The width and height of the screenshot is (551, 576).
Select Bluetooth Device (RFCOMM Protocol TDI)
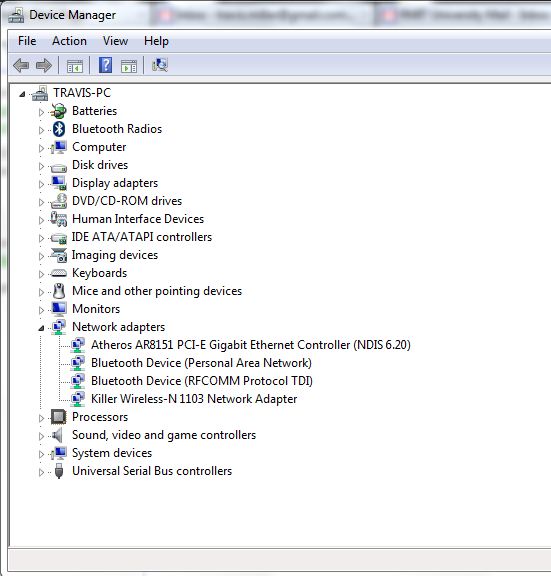click(x=202, y=381)
